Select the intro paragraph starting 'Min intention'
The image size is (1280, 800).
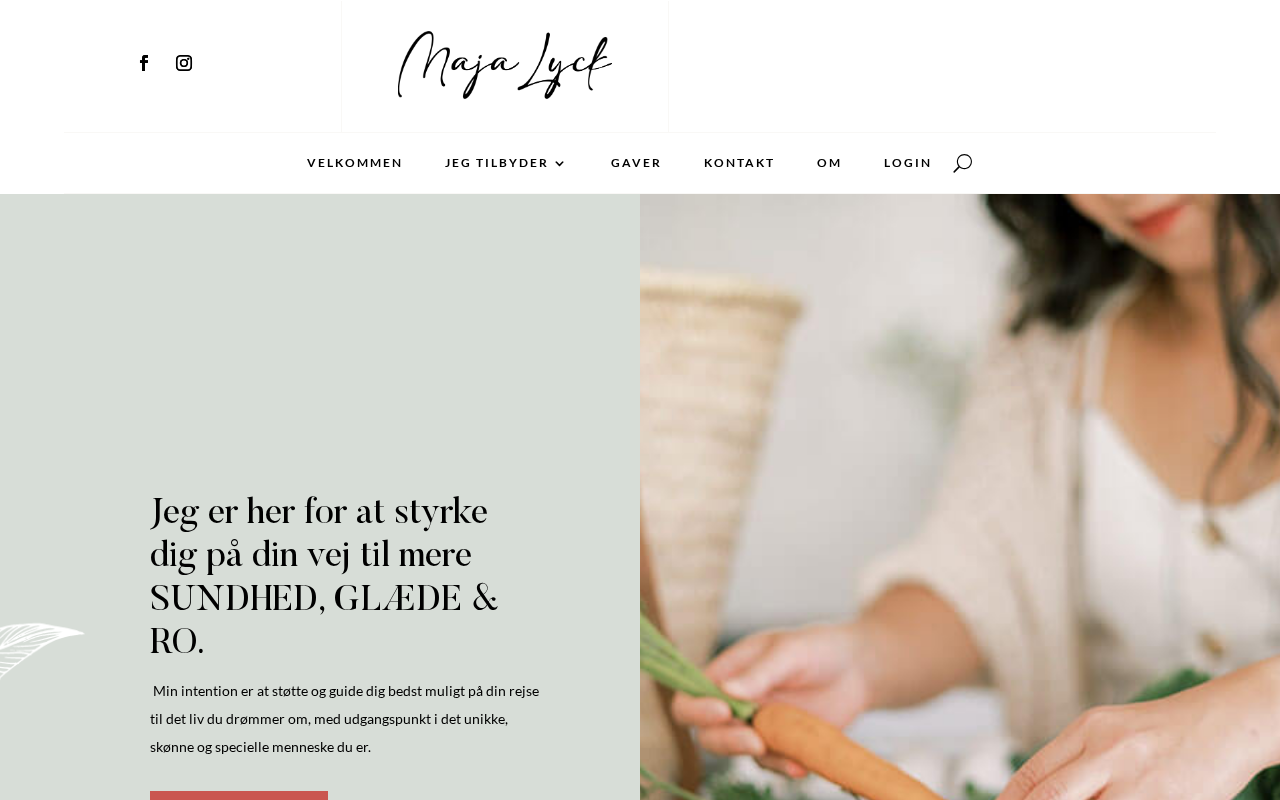click(x=345, y=719)
